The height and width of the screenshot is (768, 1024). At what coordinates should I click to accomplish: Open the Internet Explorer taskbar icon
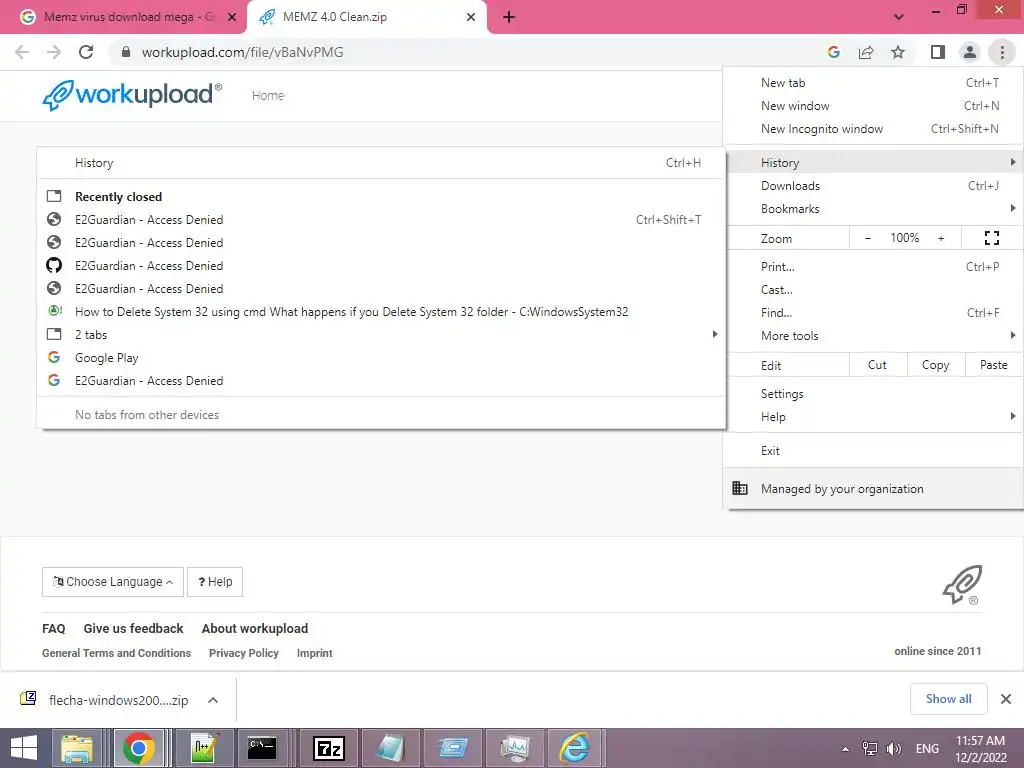[575, 748]
